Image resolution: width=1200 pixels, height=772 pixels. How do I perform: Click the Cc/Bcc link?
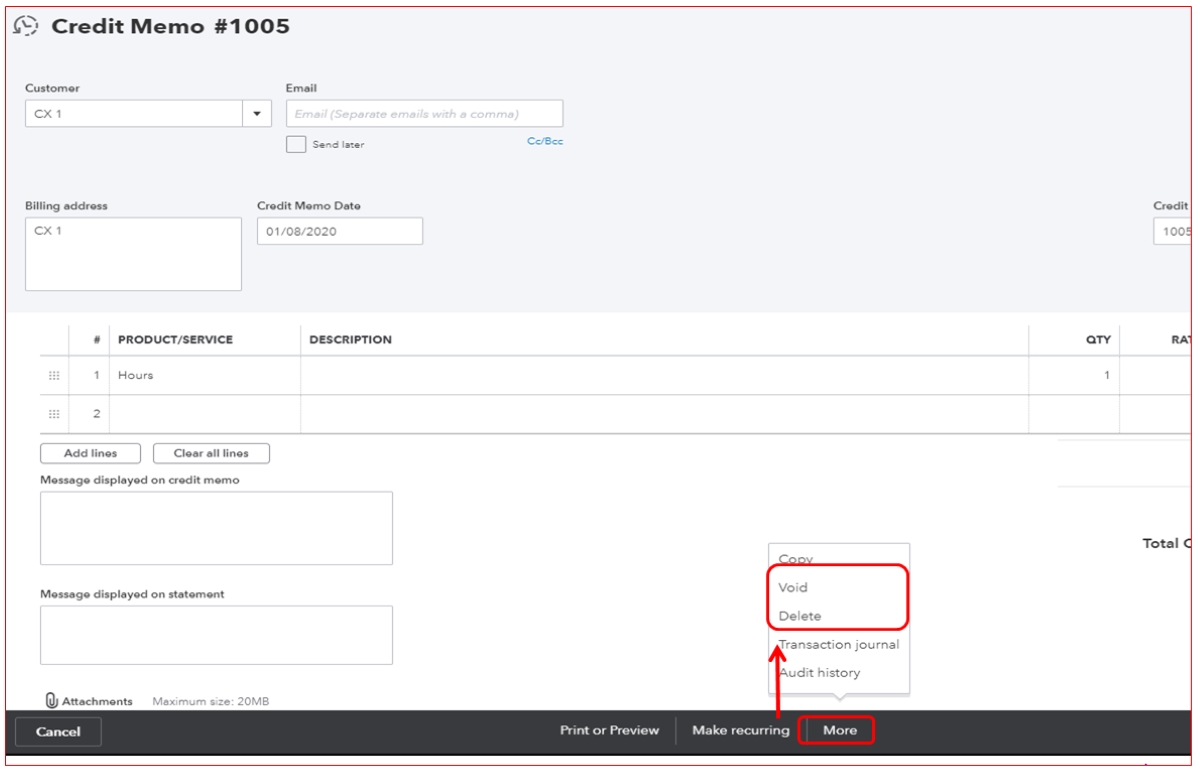(545, 142)
